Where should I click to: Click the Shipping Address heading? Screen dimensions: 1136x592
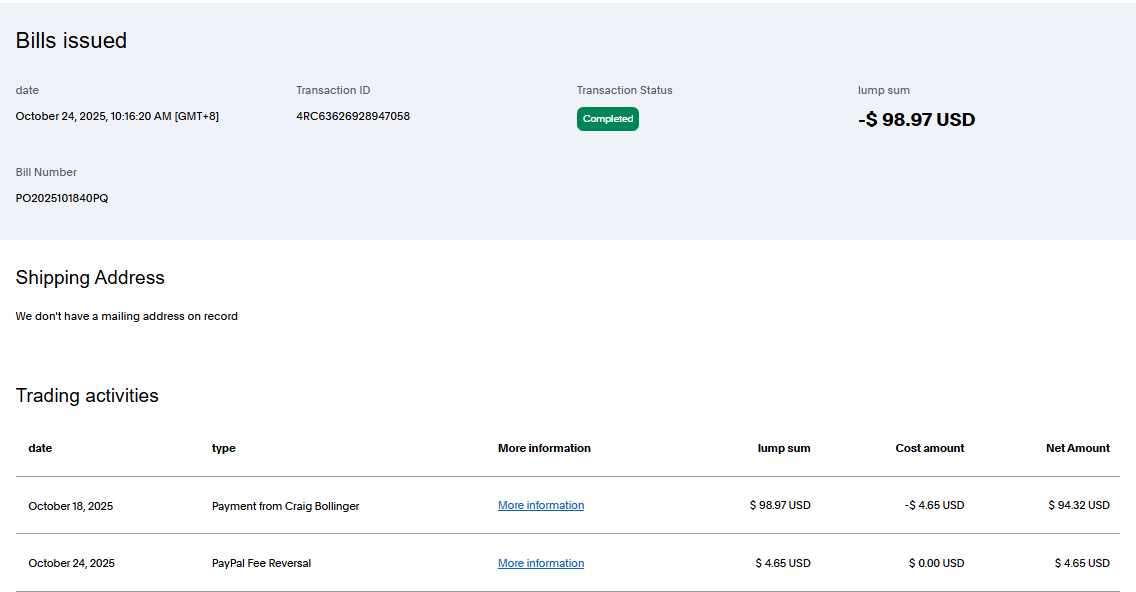(x=90, y=278)
